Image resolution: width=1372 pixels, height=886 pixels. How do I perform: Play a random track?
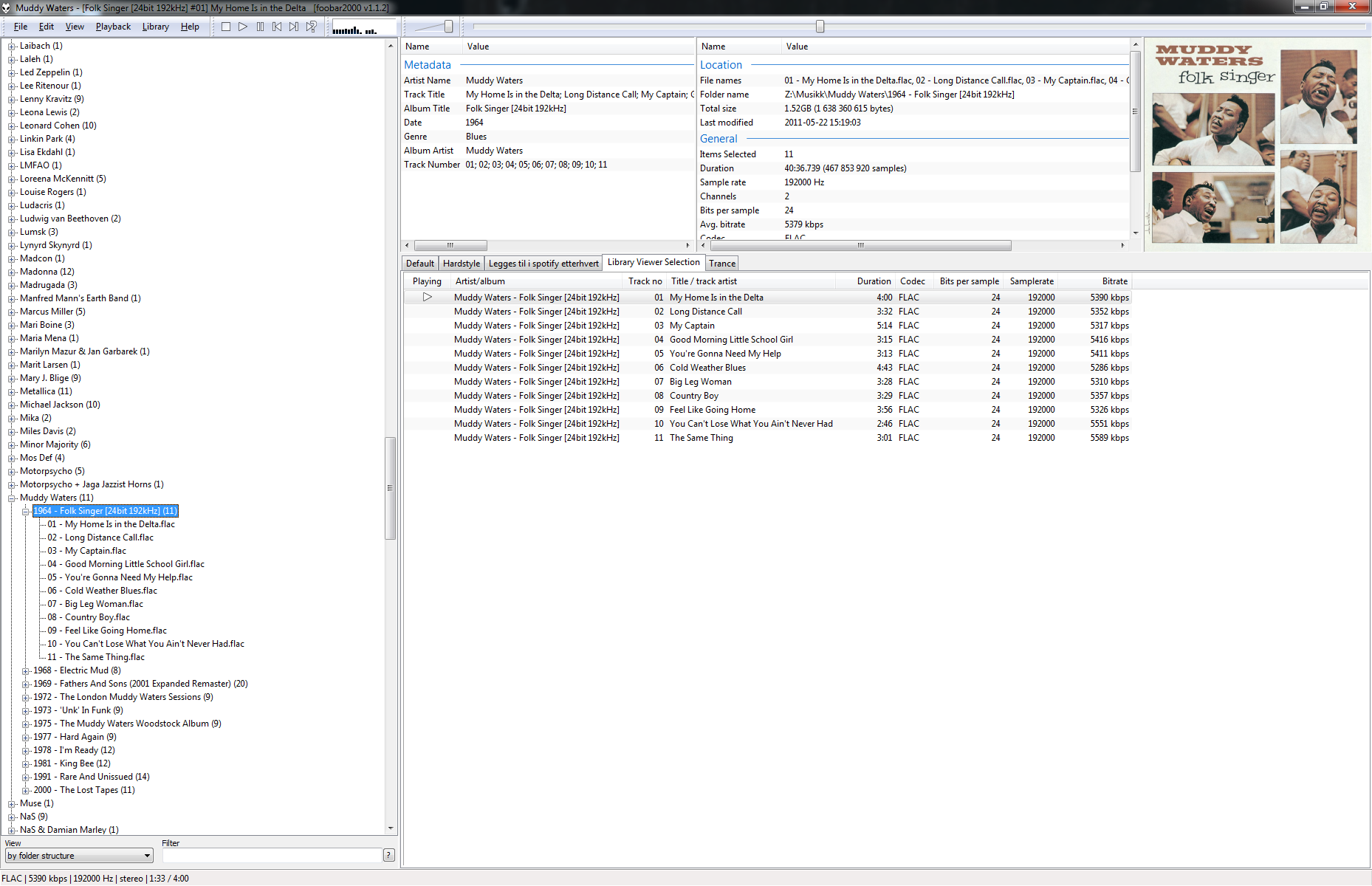point(312,27)
